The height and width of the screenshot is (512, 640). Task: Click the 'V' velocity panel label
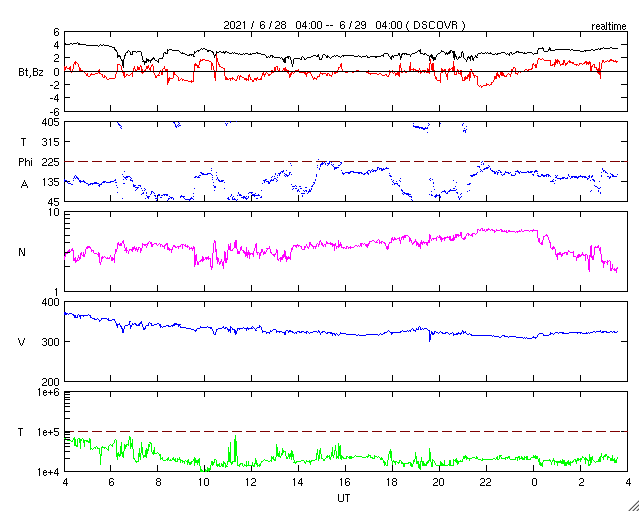pos(22,342)
